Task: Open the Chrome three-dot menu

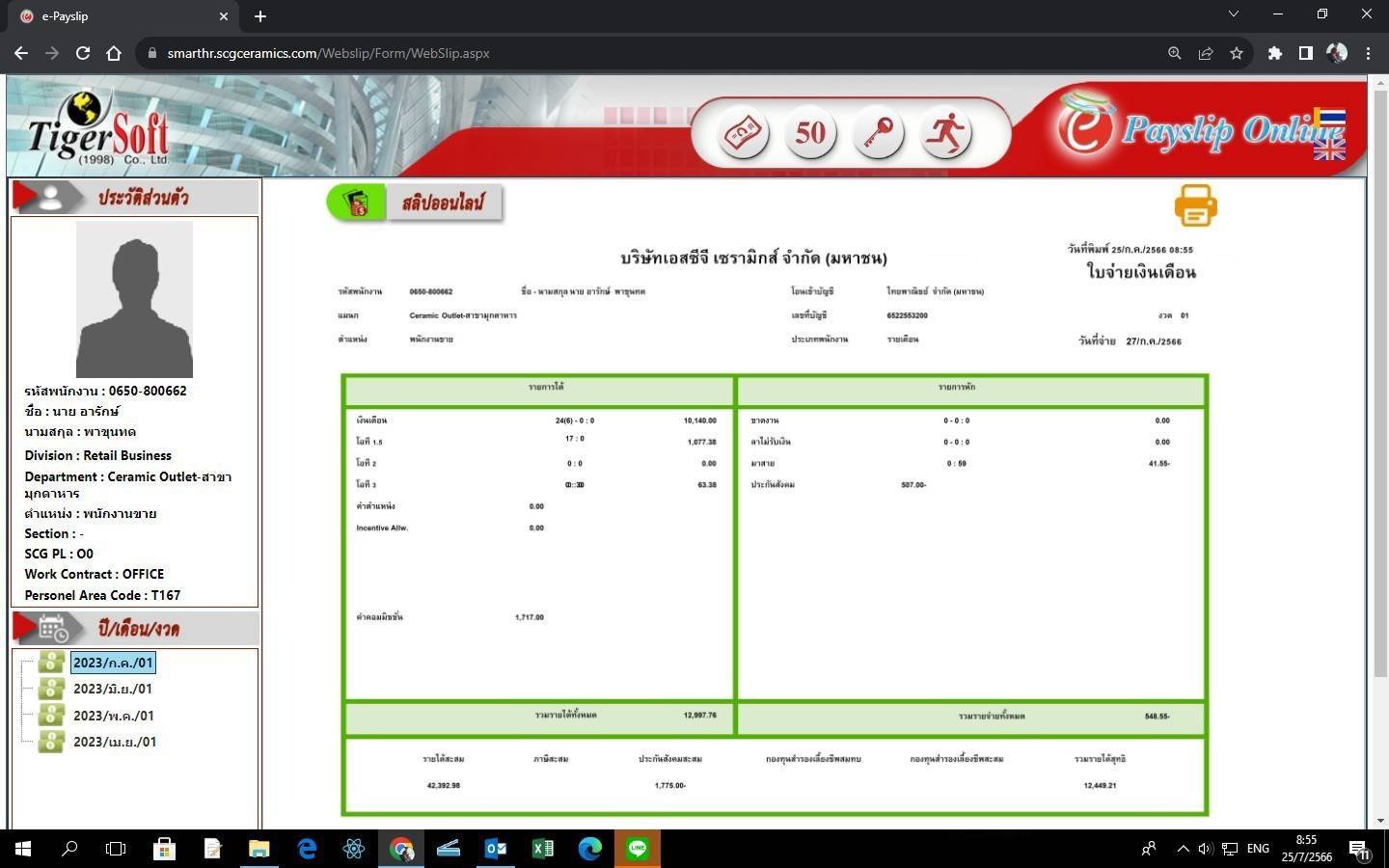Action: point(1368,53)
